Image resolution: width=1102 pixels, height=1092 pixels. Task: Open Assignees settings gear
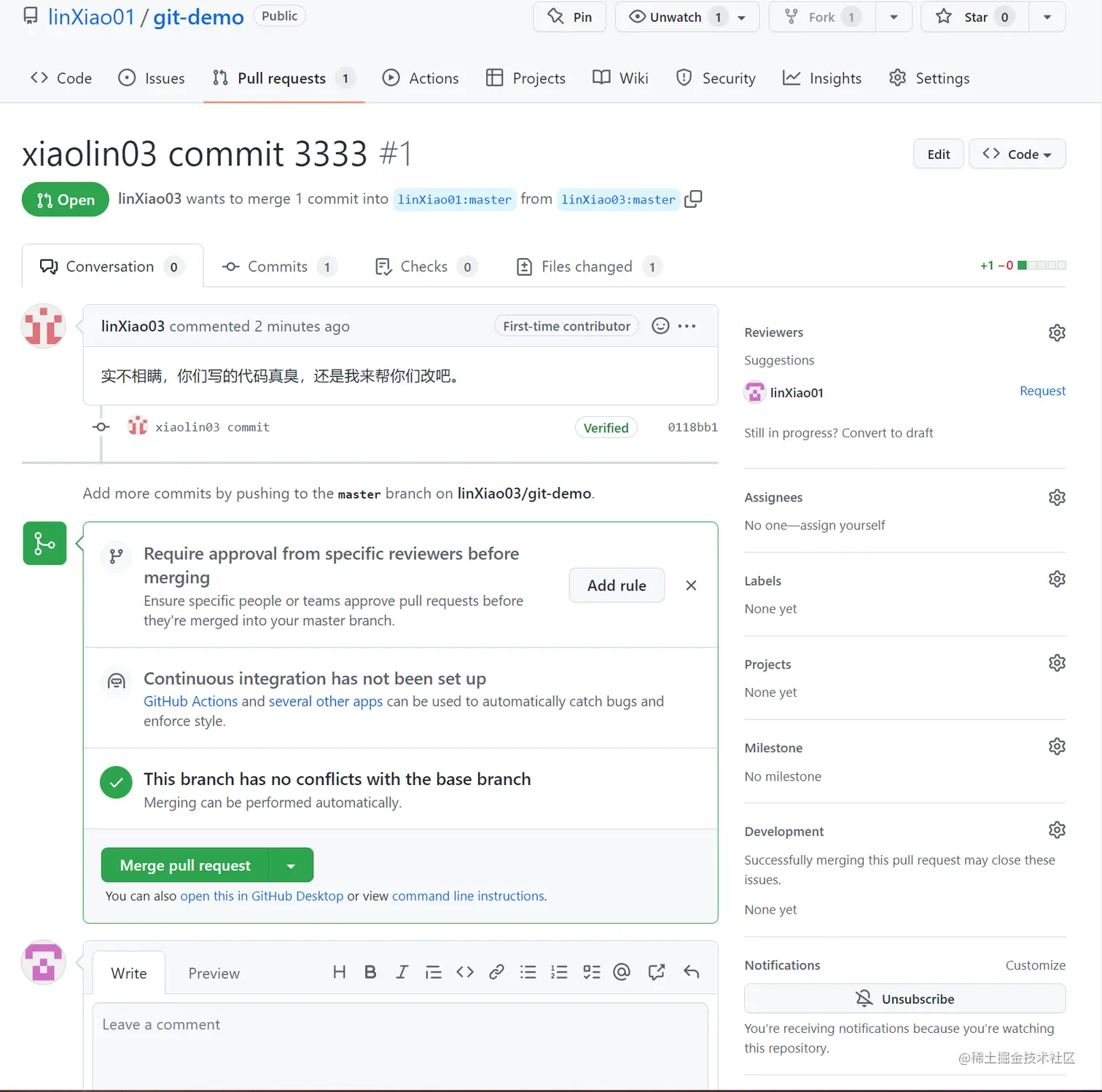pos(1057,497)
